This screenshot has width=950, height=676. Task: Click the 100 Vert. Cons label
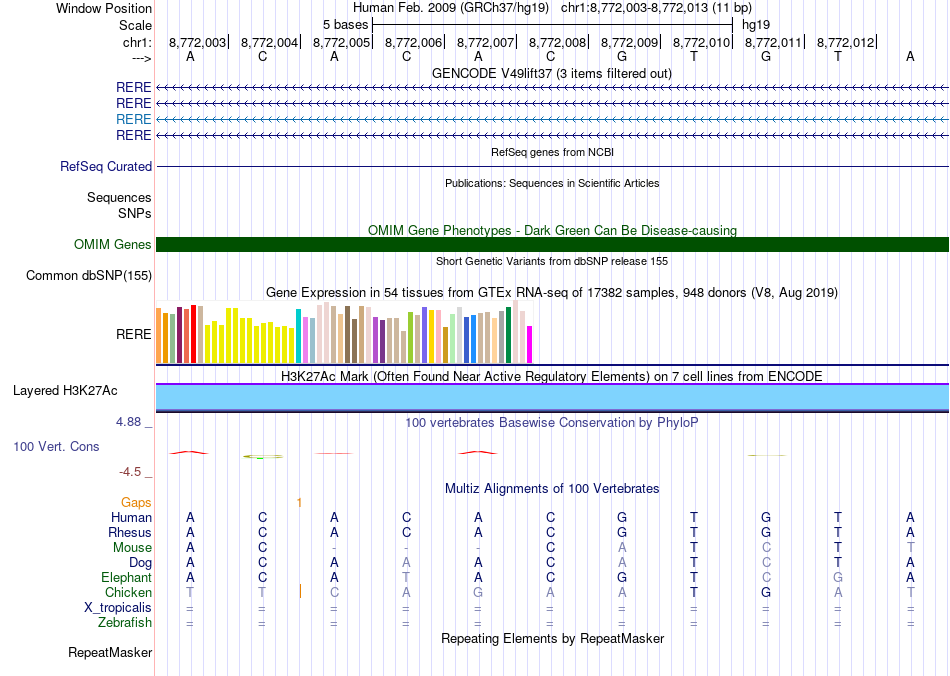(56, 446)
